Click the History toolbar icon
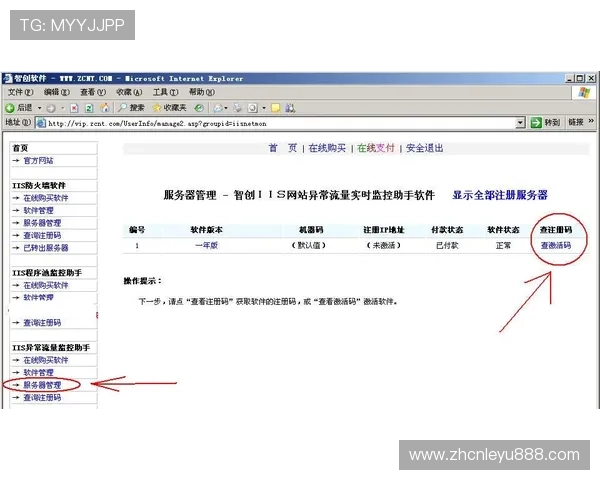This screenshot has width=600, height=480. (x=199, y=108)
